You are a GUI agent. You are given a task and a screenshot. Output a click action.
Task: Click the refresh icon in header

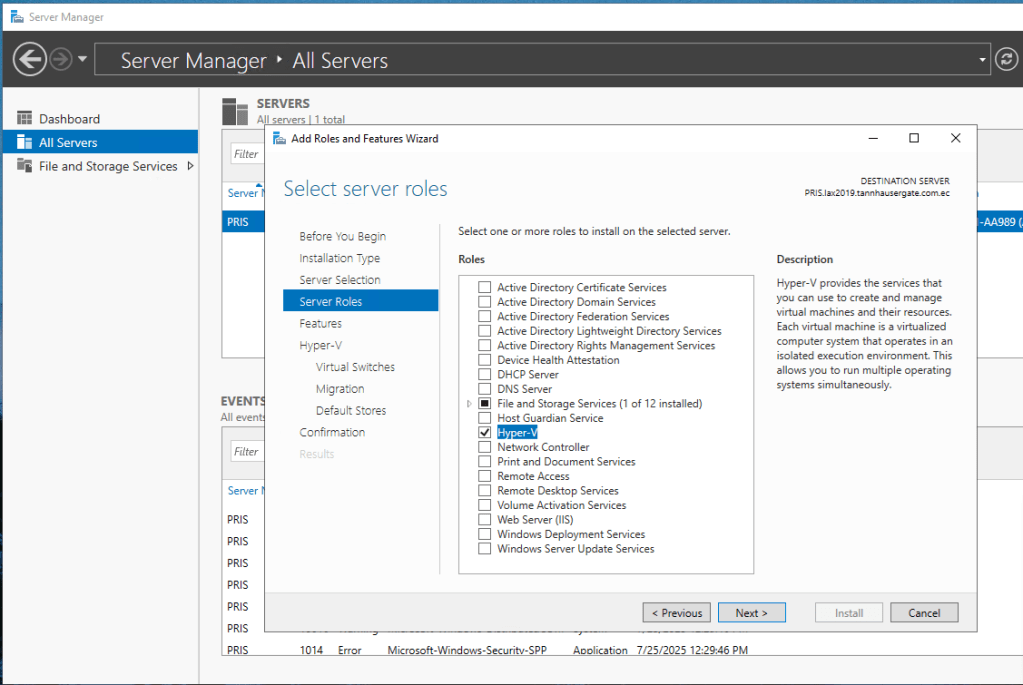tap(1007, 60)
